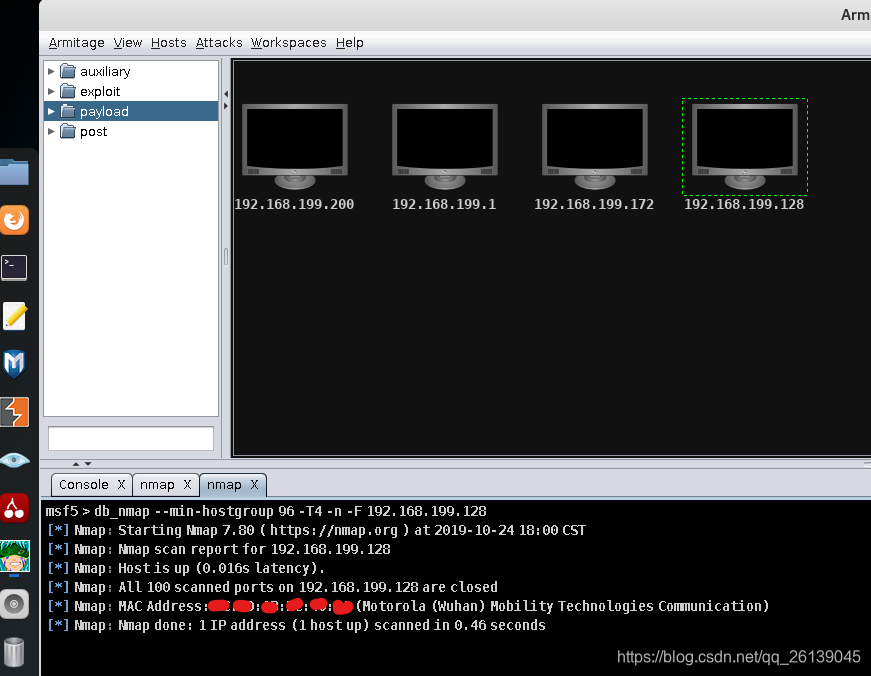This screenshot has height=676, width=871.
Task: Click the 192.168.199.1 host label
Action: [444, 204]
